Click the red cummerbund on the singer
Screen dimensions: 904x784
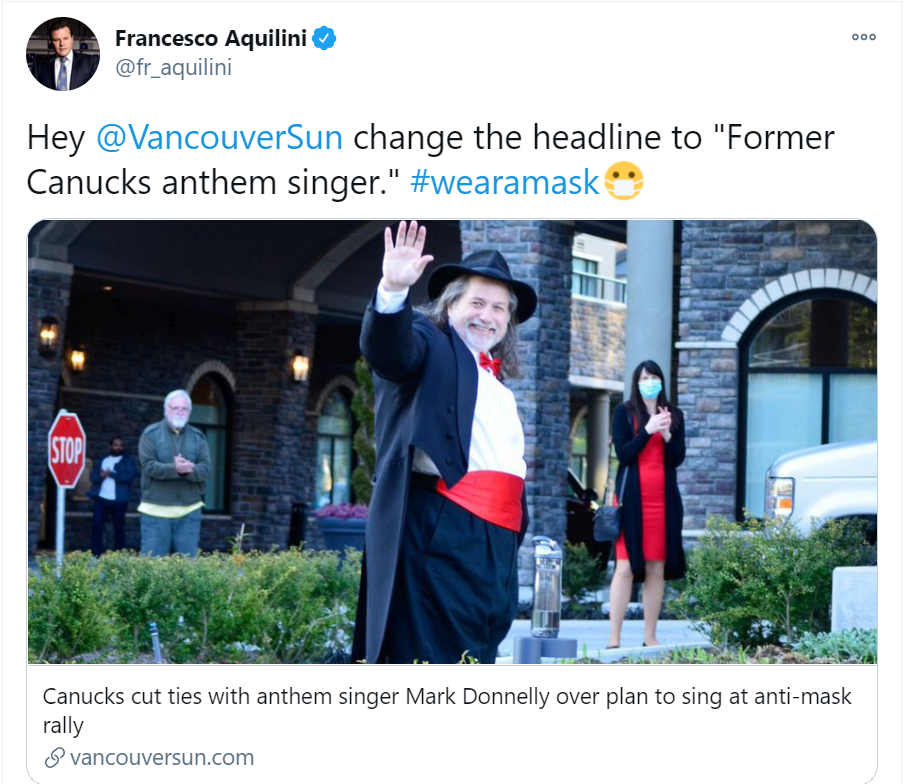tap(480, 499)
